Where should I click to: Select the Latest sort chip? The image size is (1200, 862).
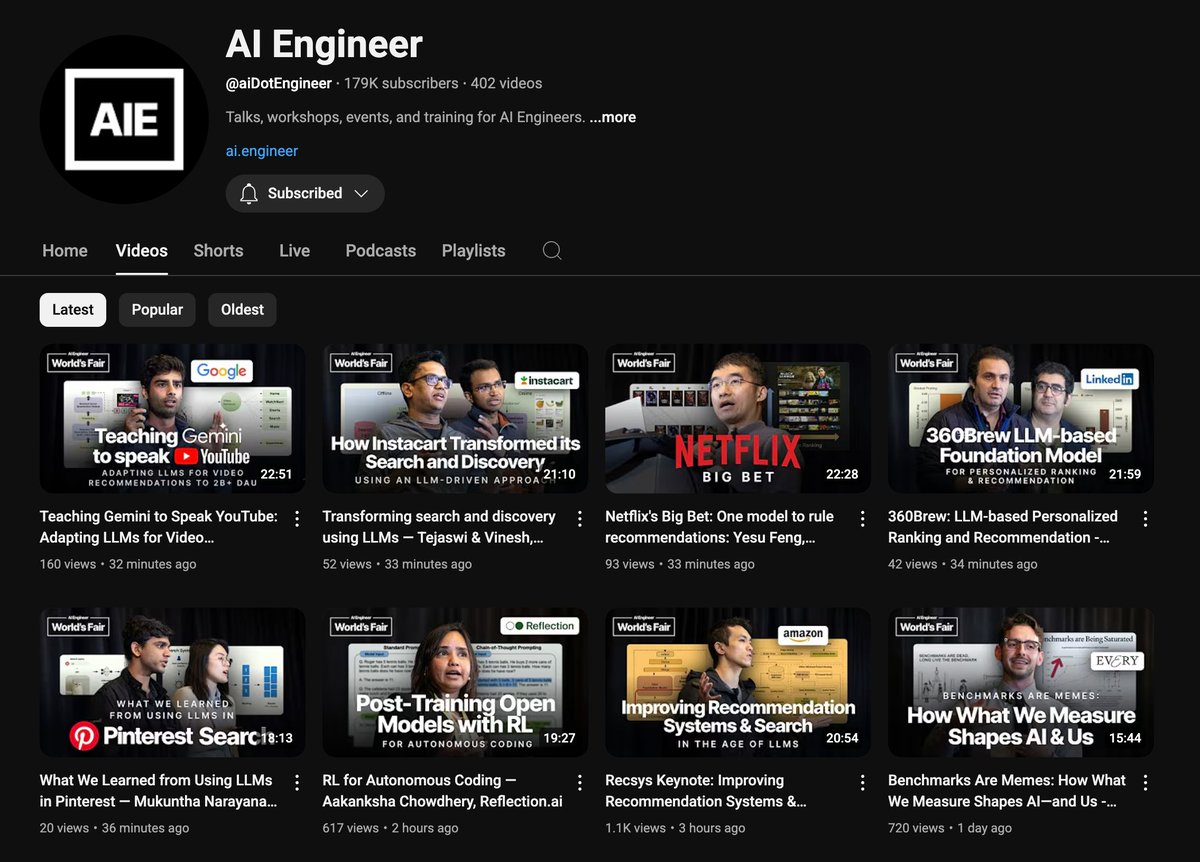[73, 310]
